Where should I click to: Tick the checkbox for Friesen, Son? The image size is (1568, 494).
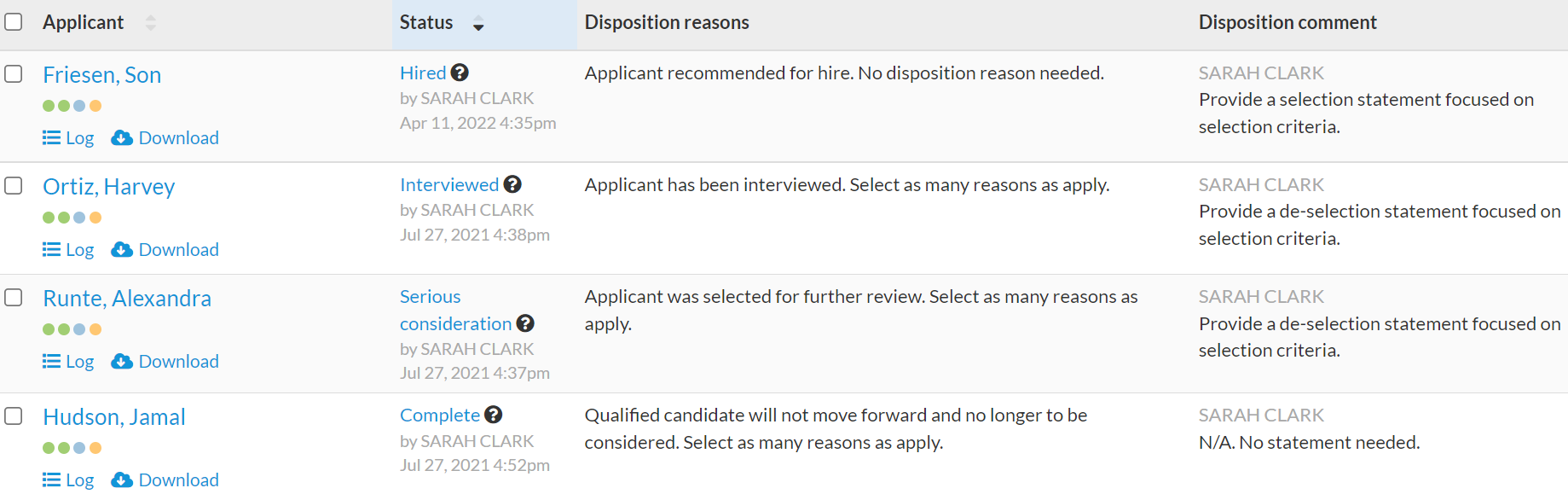(14, 74)
